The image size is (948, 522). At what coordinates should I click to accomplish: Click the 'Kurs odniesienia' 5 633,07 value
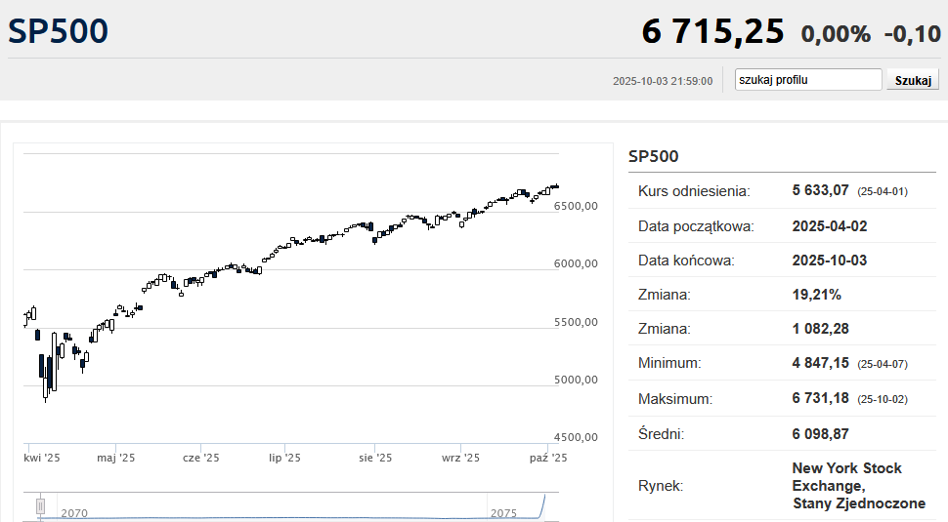point(820,191)
